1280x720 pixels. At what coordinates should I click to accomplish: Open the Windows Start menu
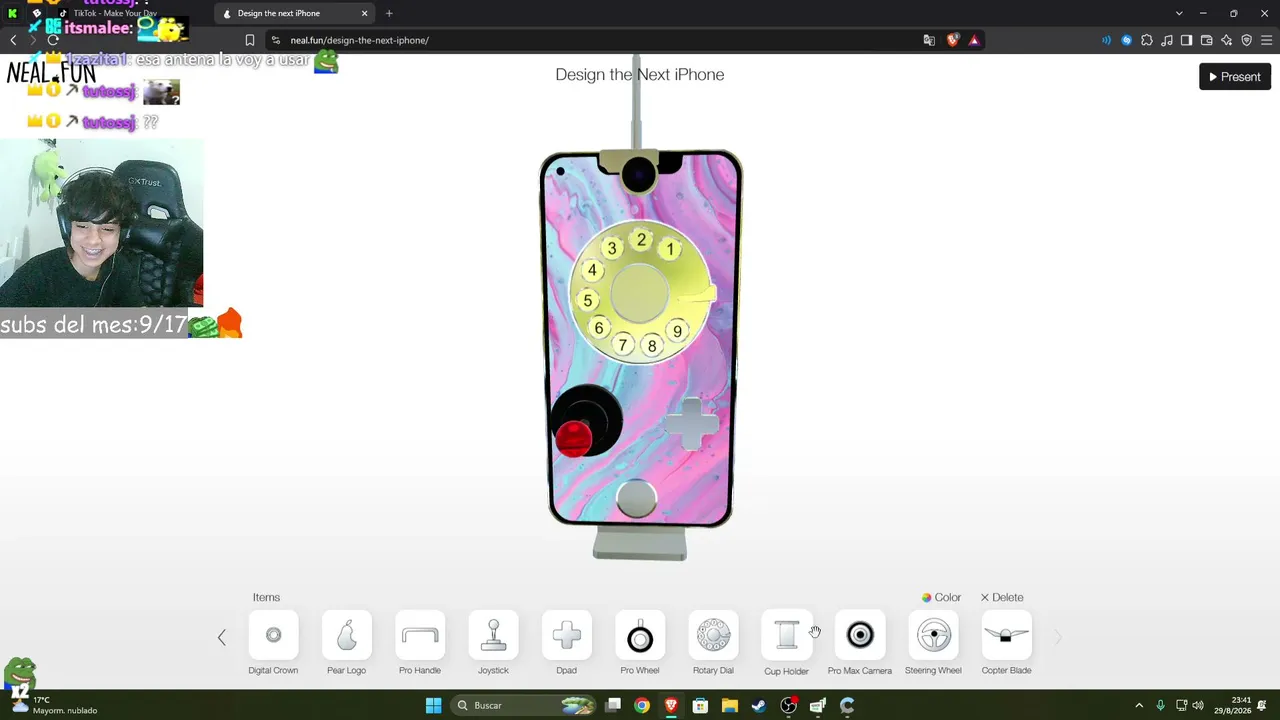[x=433, y=706]
